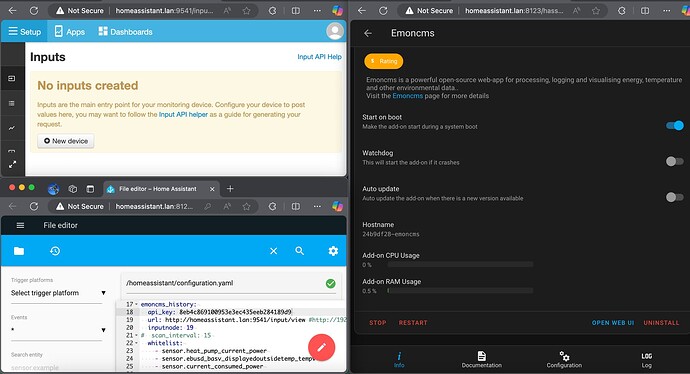The height and width of the screenshot is (374, 690).
Task: Go back from Emoncms add-on page
Action: (x=368, y=33)
